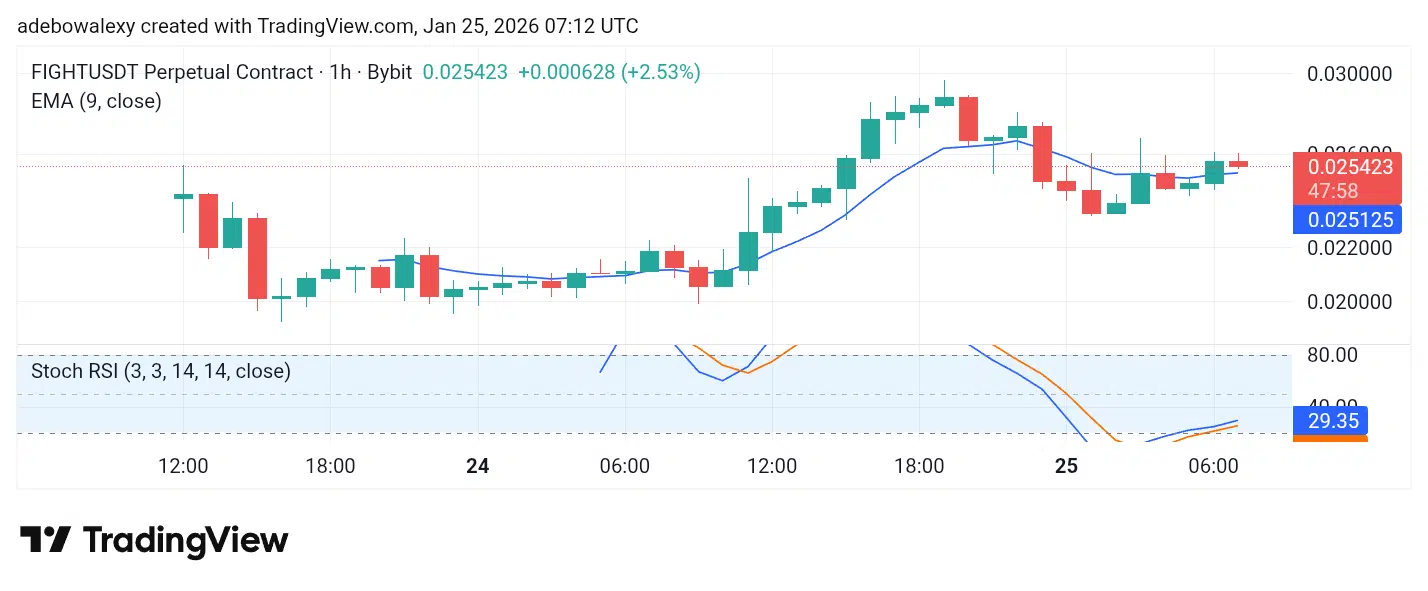Screen dimensions: 1428x591
Task: Click the 0.022000 price axis label
Action: tap(1348, 248)
